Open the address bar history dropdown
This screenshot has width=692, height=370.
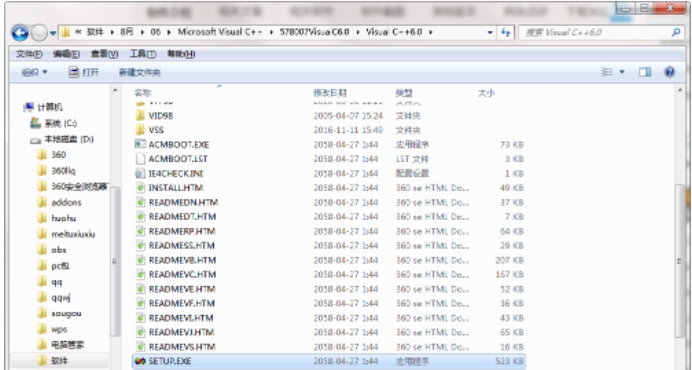[490, 33]
